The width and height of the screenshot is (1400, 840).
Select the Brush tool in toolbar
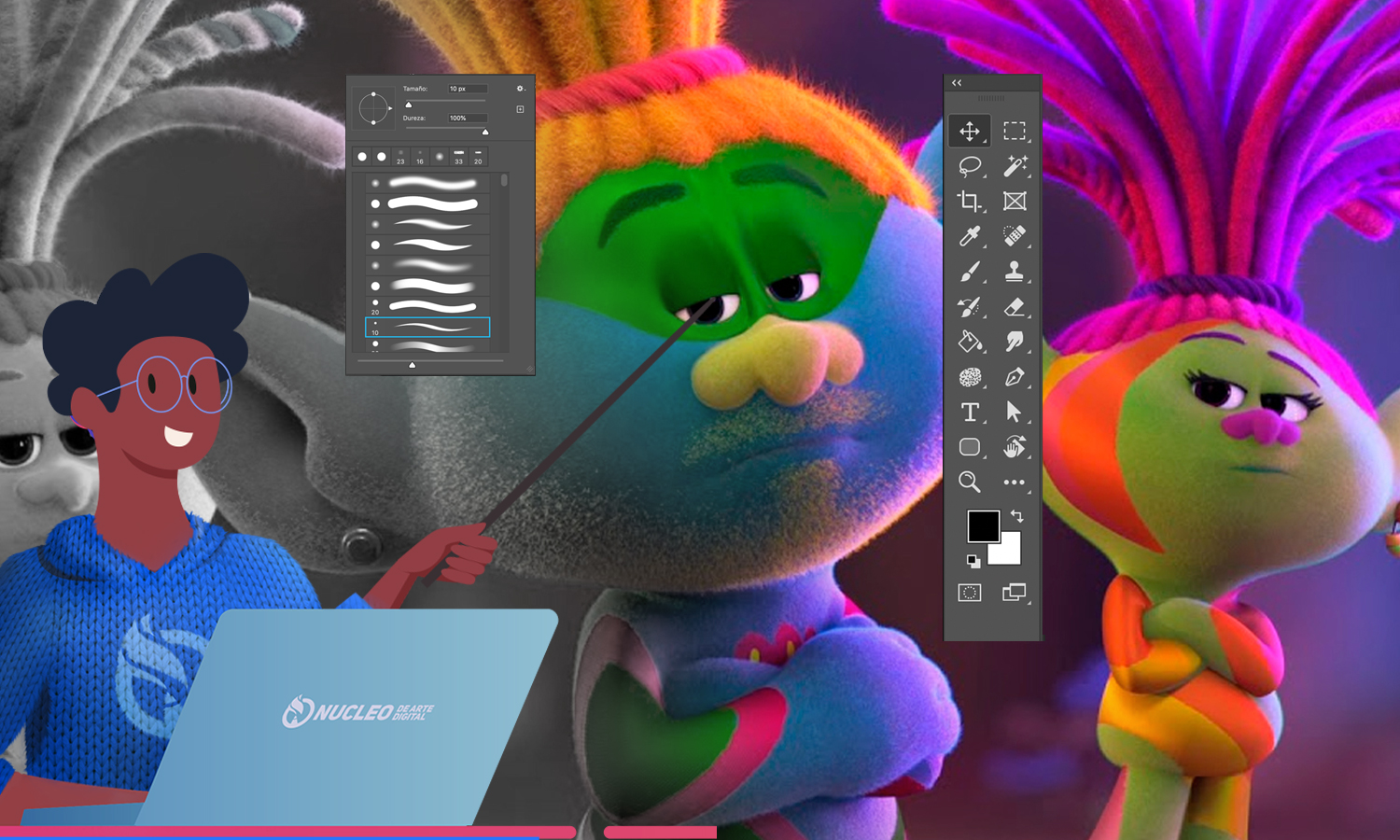[x=970, y=272]
